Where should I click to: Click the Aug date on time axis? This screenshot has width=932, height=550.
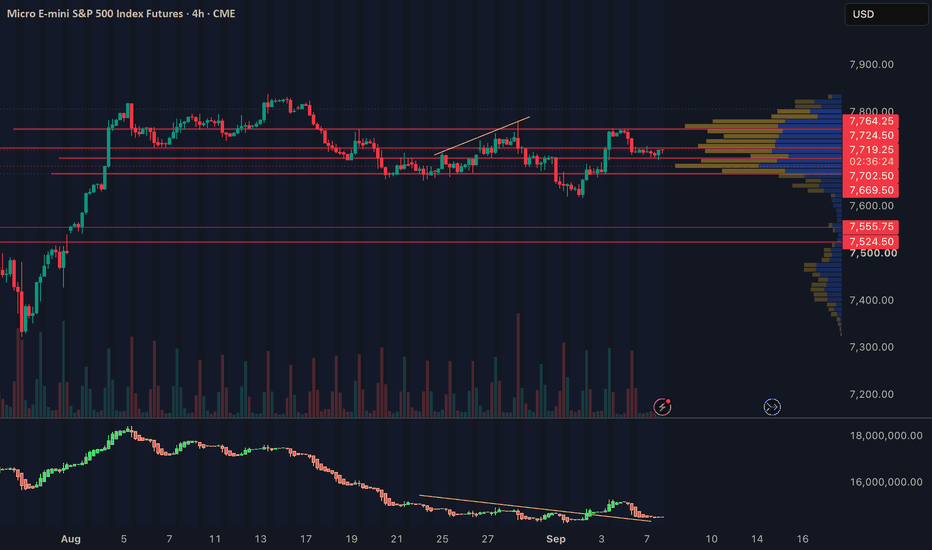[71, 539]
